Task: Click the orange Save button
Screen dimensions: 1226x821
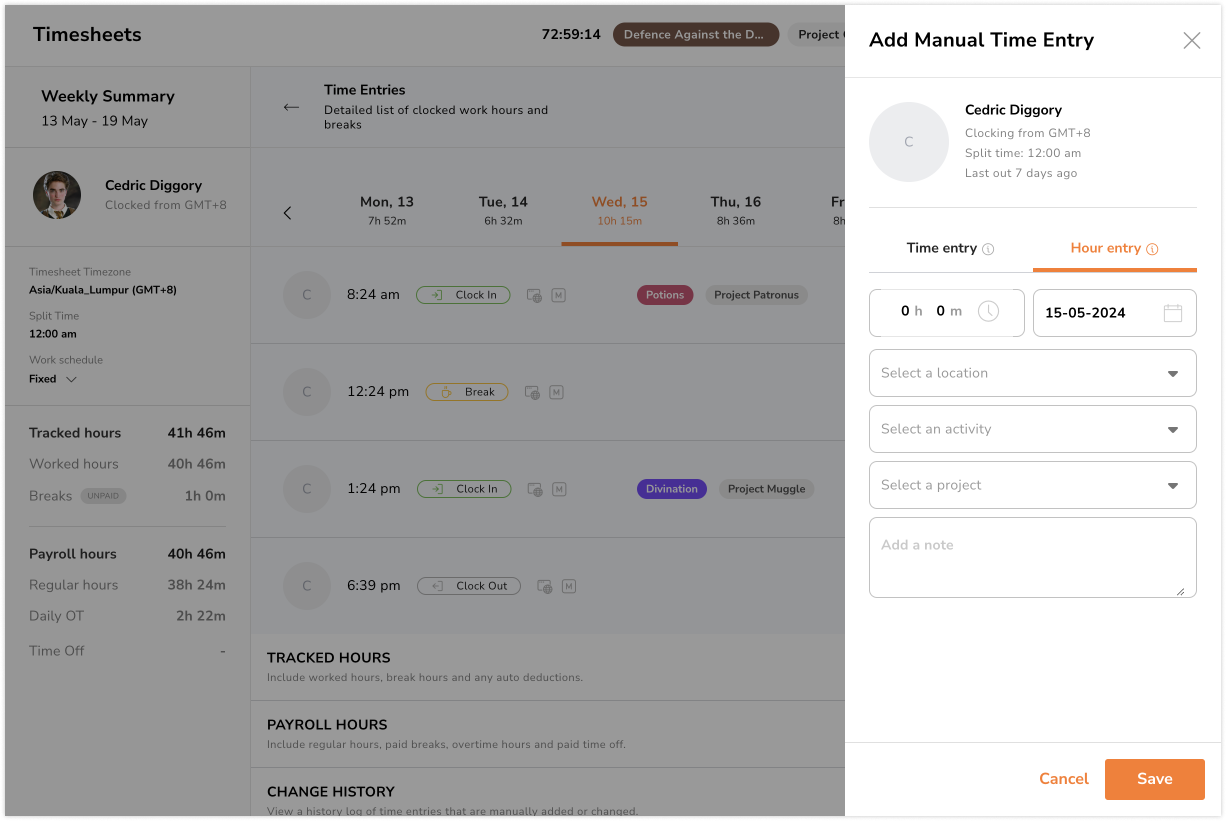Action: 1154,779
